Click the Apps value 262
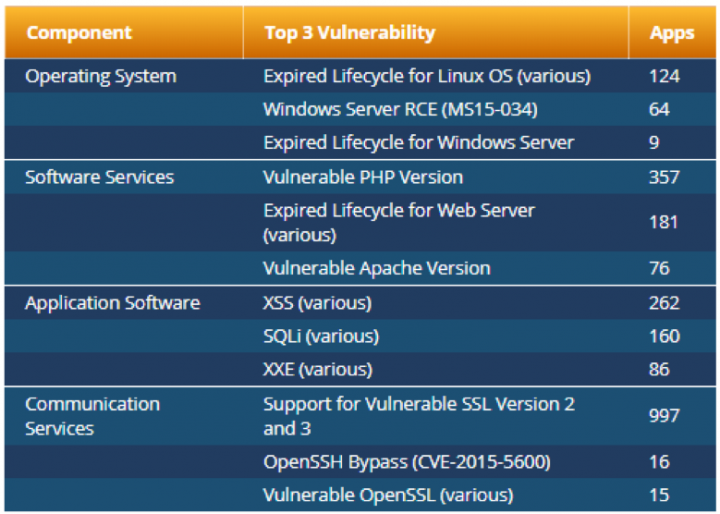Viewport: 720px width, 514px height. click(664, 303)
